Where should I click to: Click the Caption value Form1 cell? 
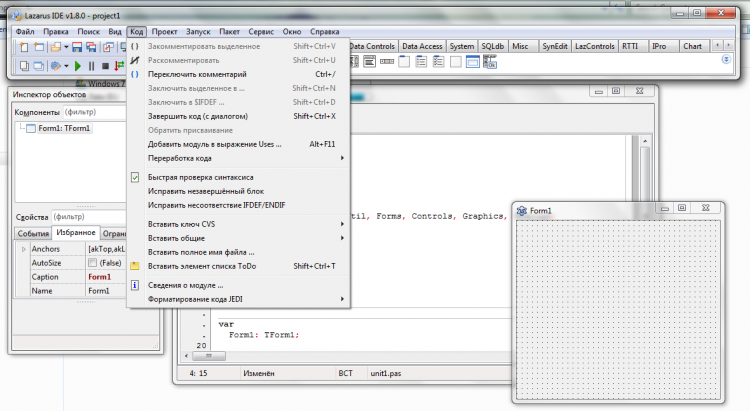(x=106, y=277)
